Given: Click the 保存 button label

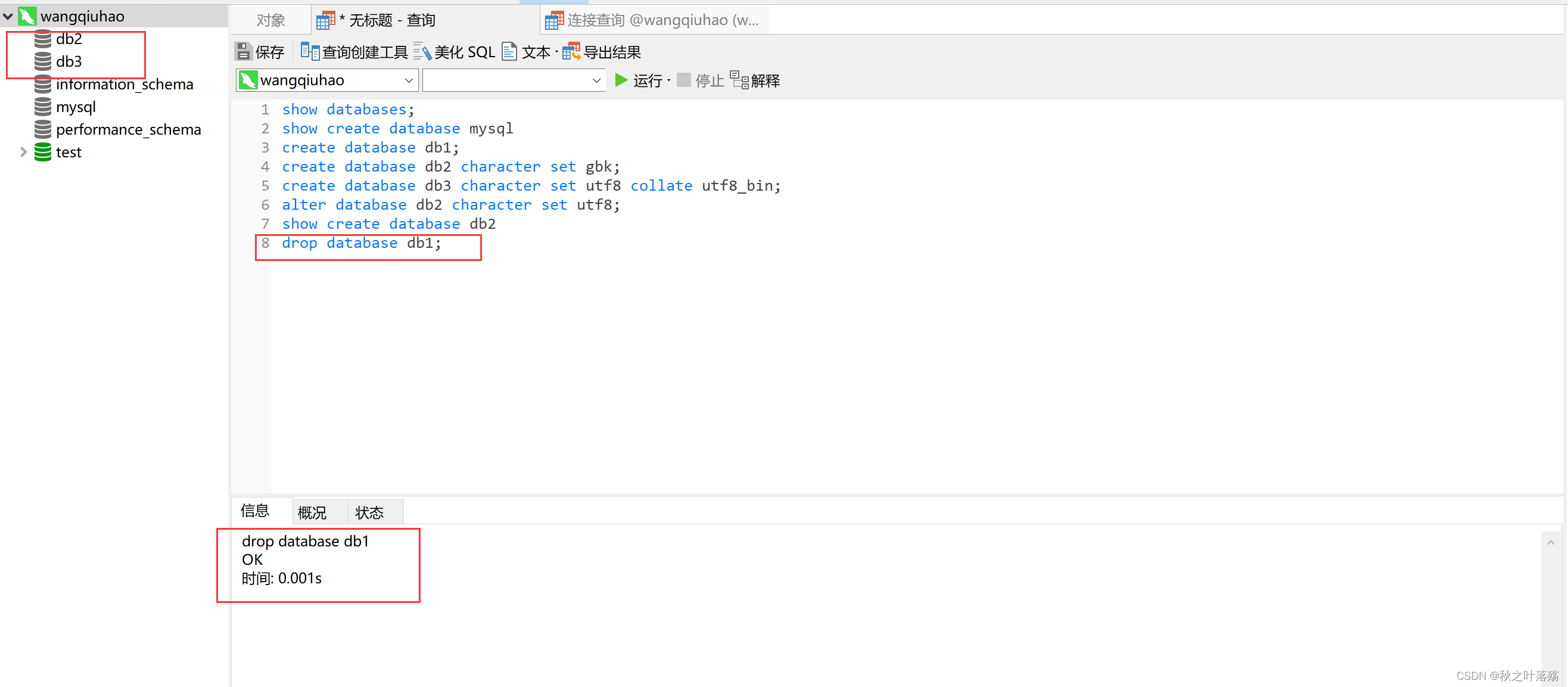Looking at the screenshot, I should (270, 52).
